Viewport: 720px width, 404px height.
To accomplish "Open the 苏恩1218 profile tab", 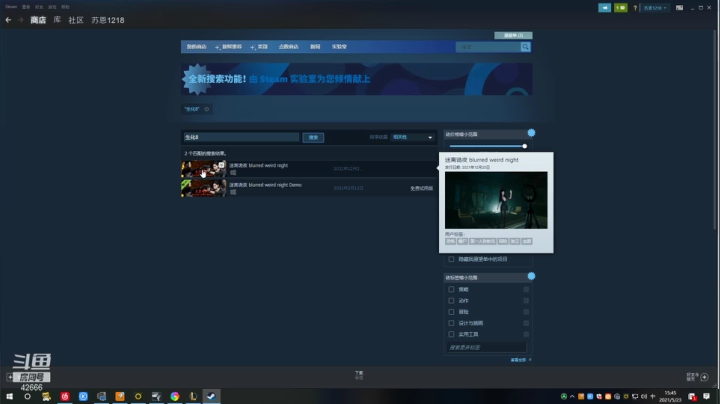I will 108,20.
